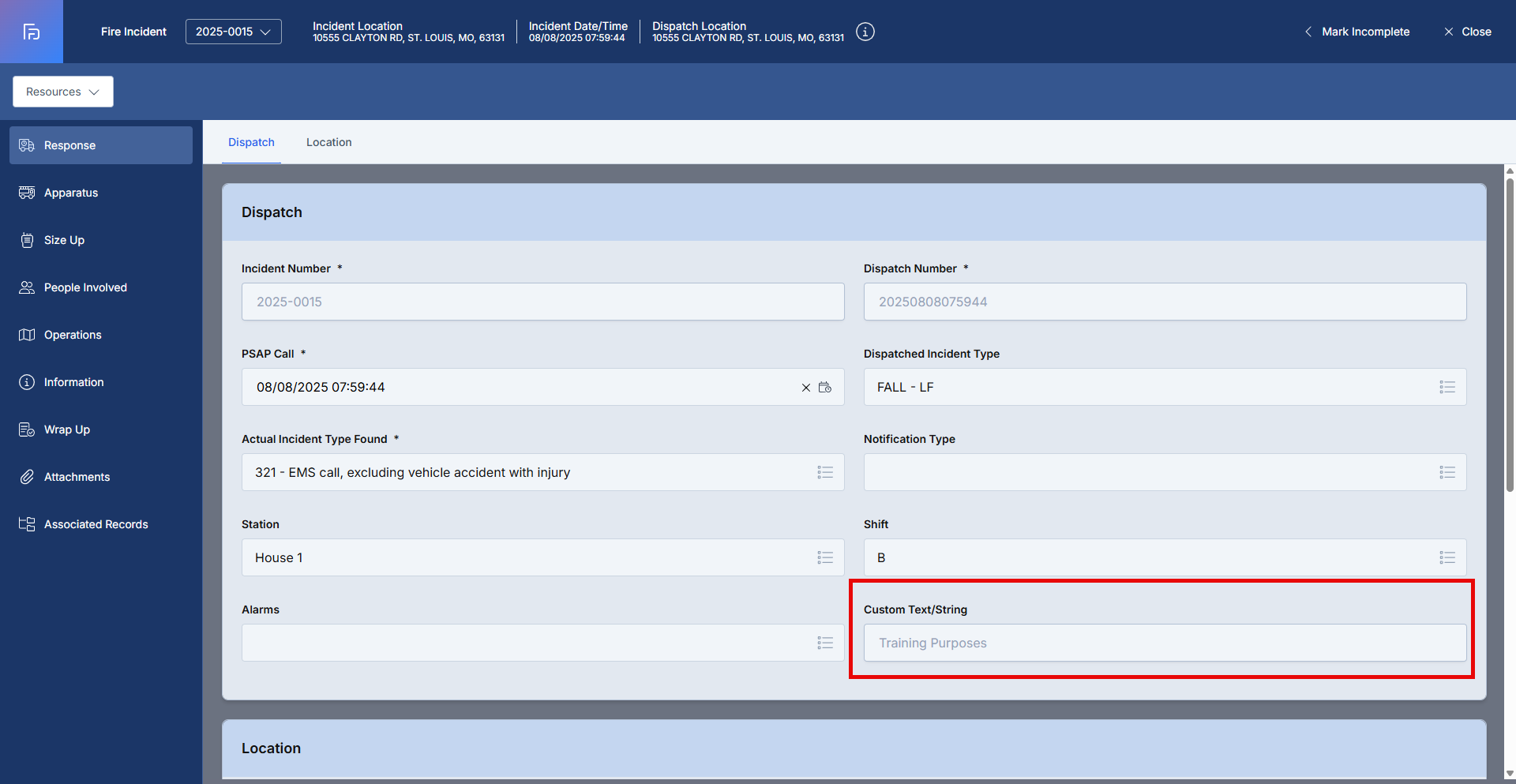Click the Response sidebar icon
The height and width of the screenshot is (784, 1516).
tap(27, 145)
